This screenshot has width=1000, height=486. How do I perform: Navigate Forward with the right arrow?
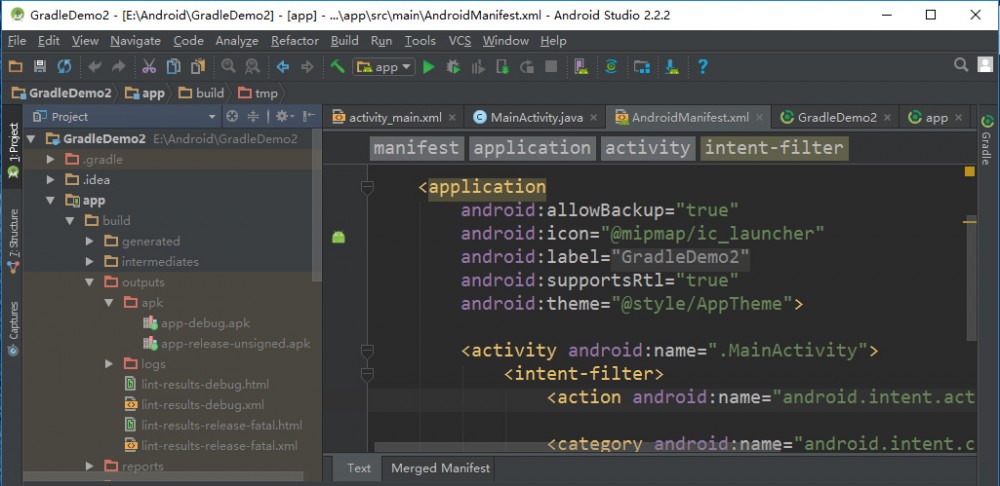(x=307, y=66)
